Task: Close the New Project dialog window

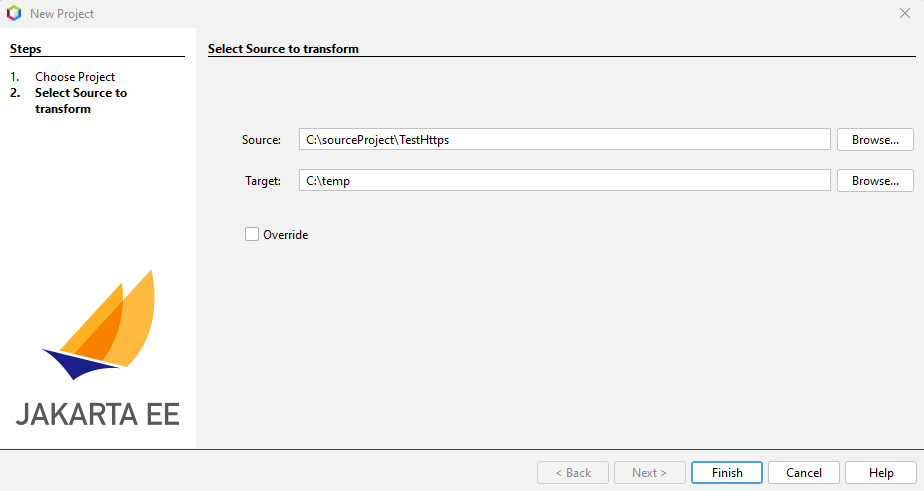Action: (904, 14)
